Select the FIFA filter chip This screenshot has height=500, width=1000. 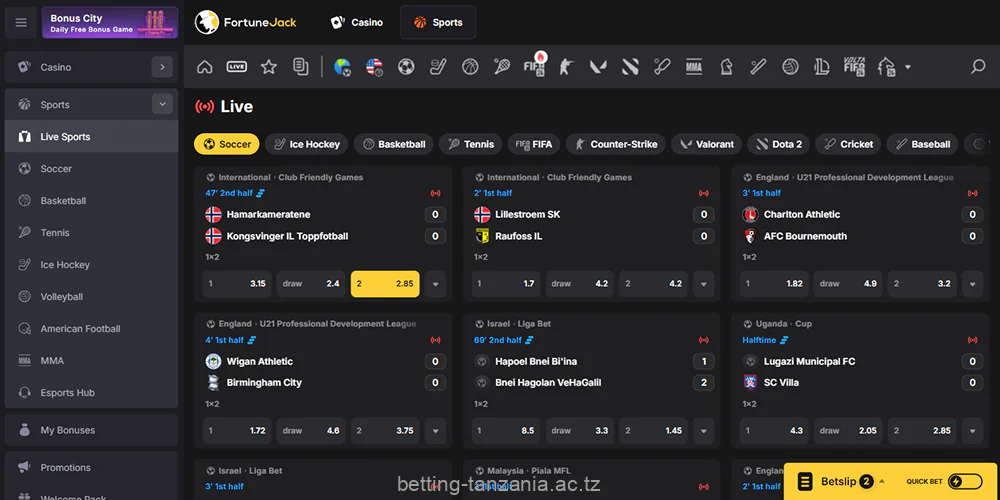[534, 144]
